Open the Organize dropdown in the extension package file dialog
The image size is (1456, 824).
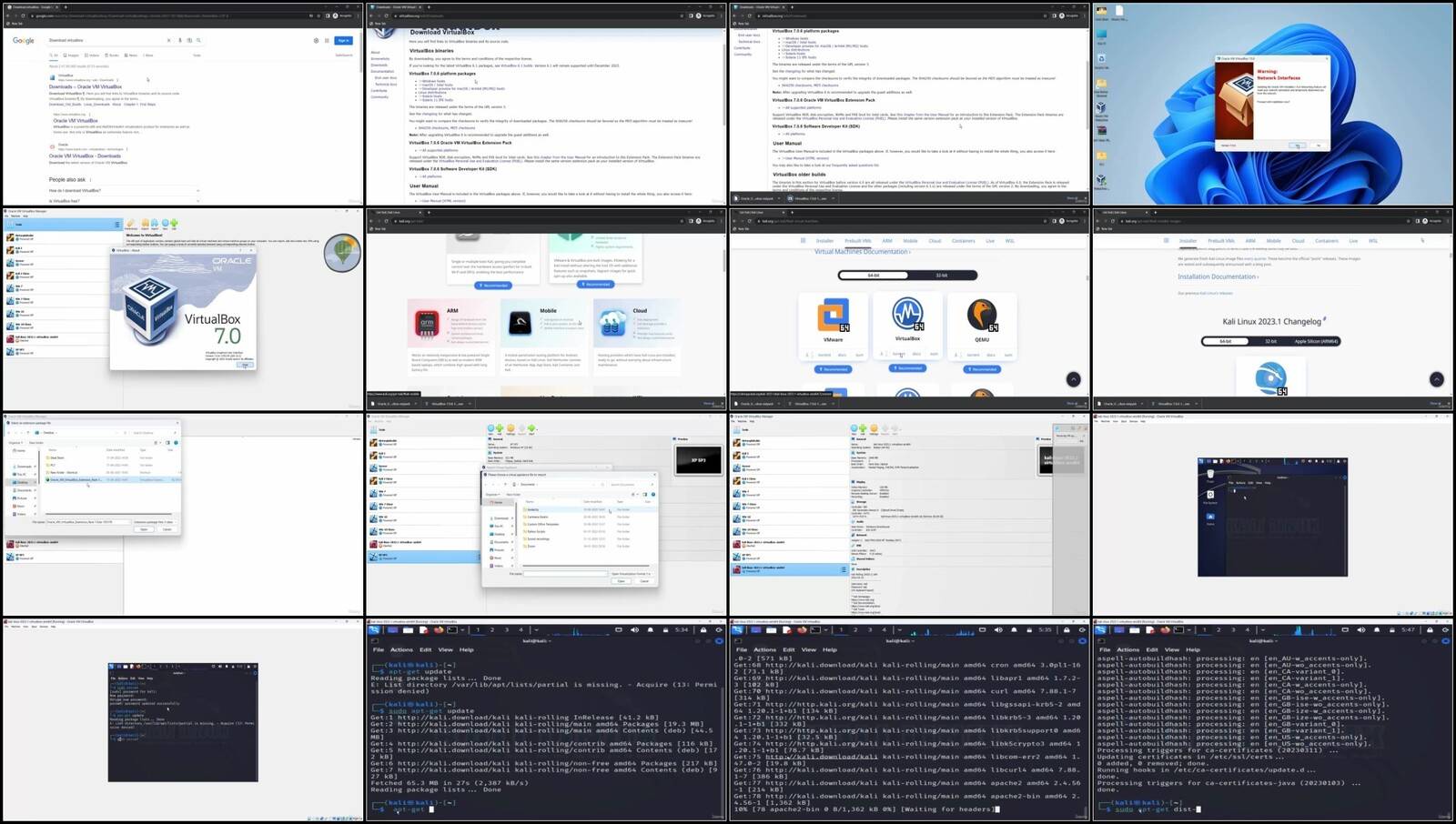[x=16, y=443]
